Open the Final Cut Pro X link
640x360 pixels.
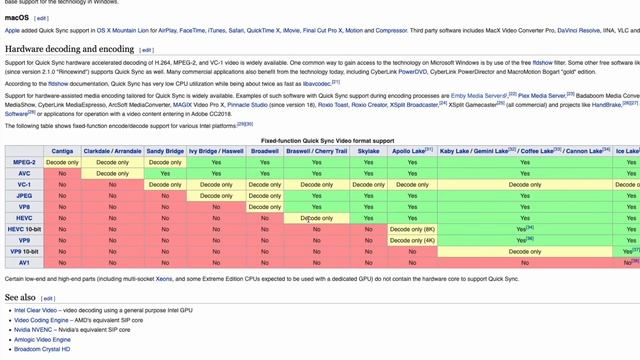322,31
